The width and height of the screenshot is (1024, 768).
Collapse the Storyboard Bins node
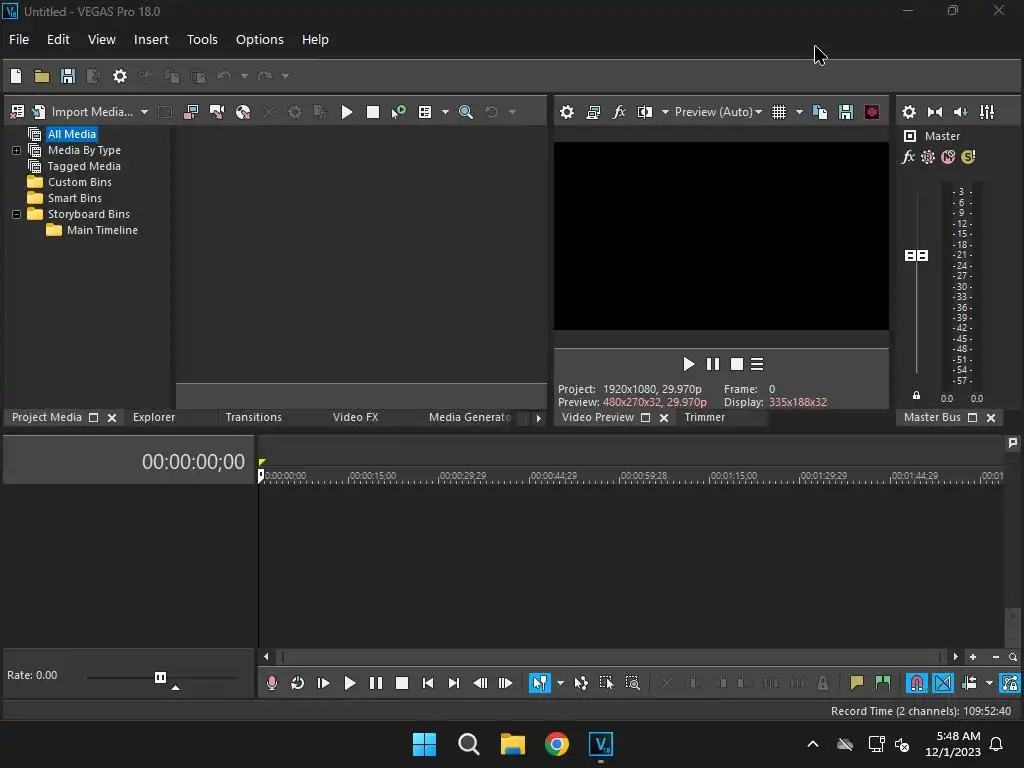point(16,214)
